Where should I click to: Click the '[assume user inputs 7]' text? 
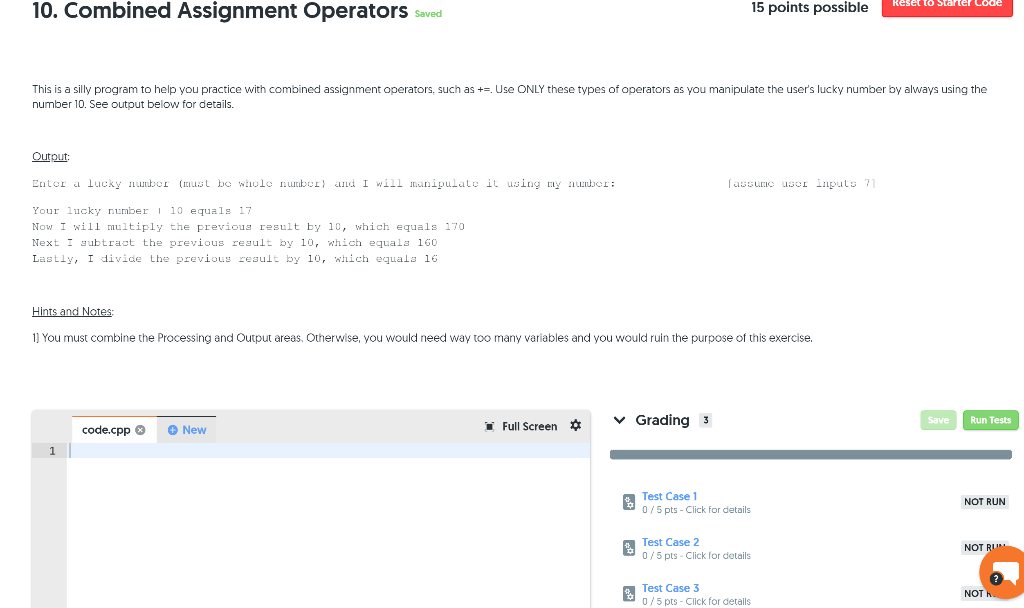pyautogui.click(x=801, y=184)
